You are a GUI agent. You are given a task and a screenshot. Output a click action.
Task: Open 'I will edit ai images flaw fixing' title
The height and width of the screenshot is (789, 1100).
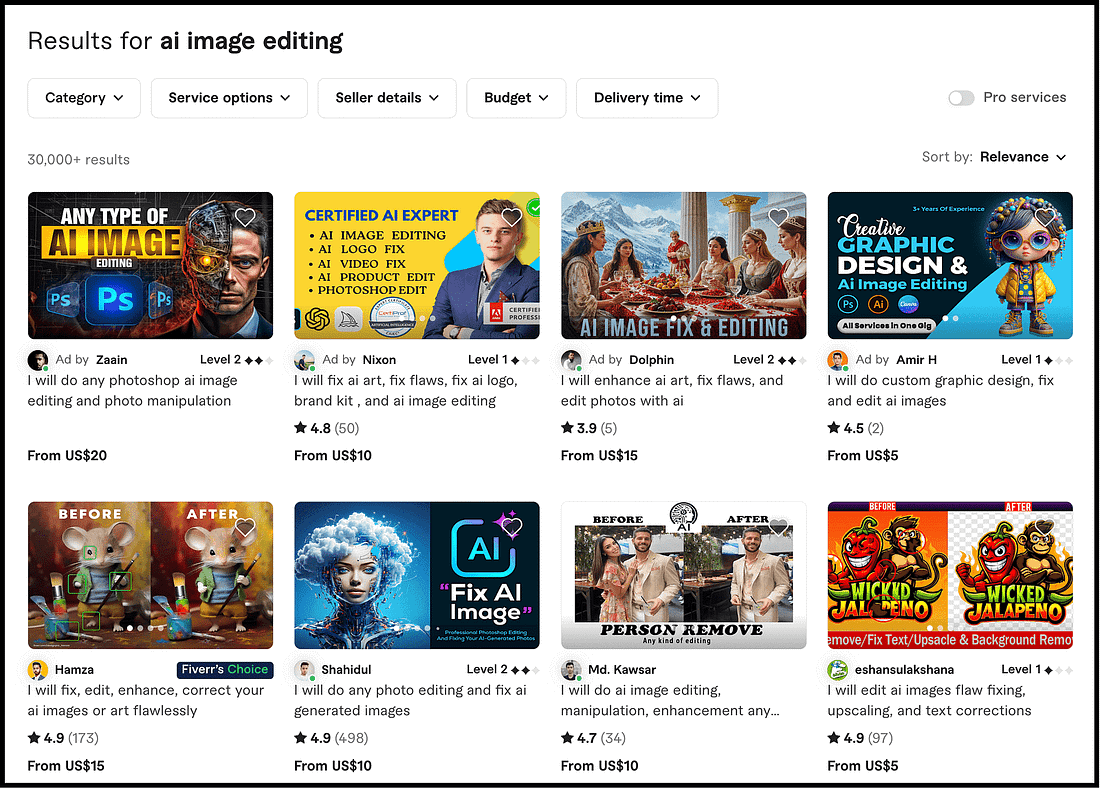point(930,701)
